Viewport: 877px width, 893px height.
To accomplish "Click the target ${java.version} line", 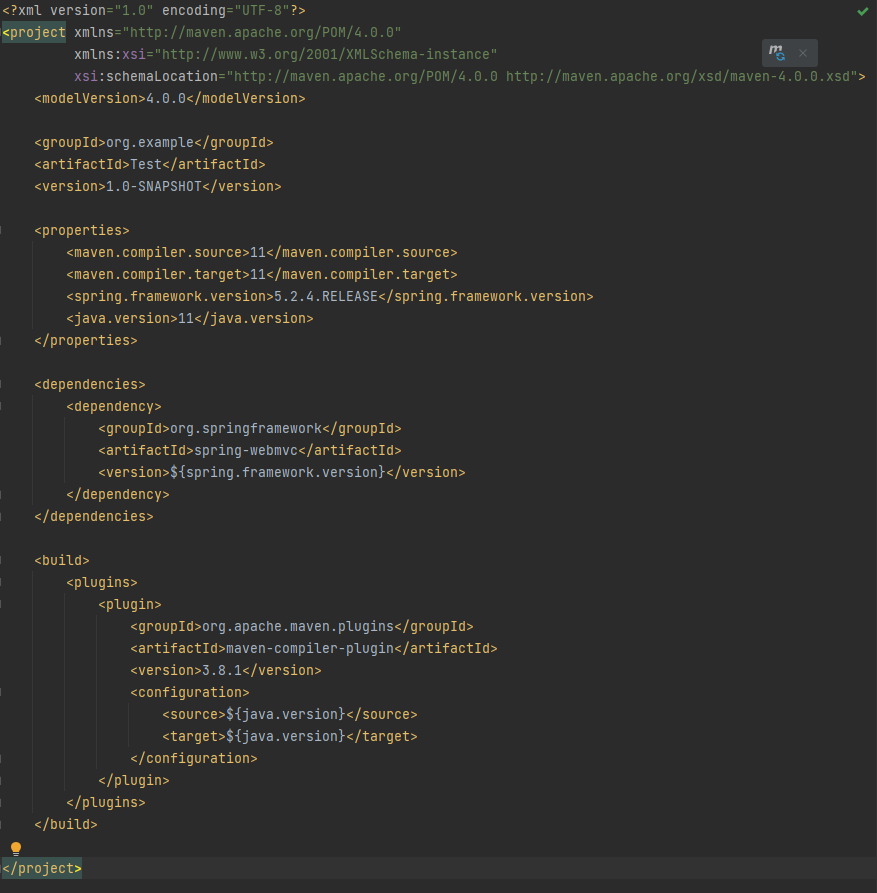I will (290, 736).
